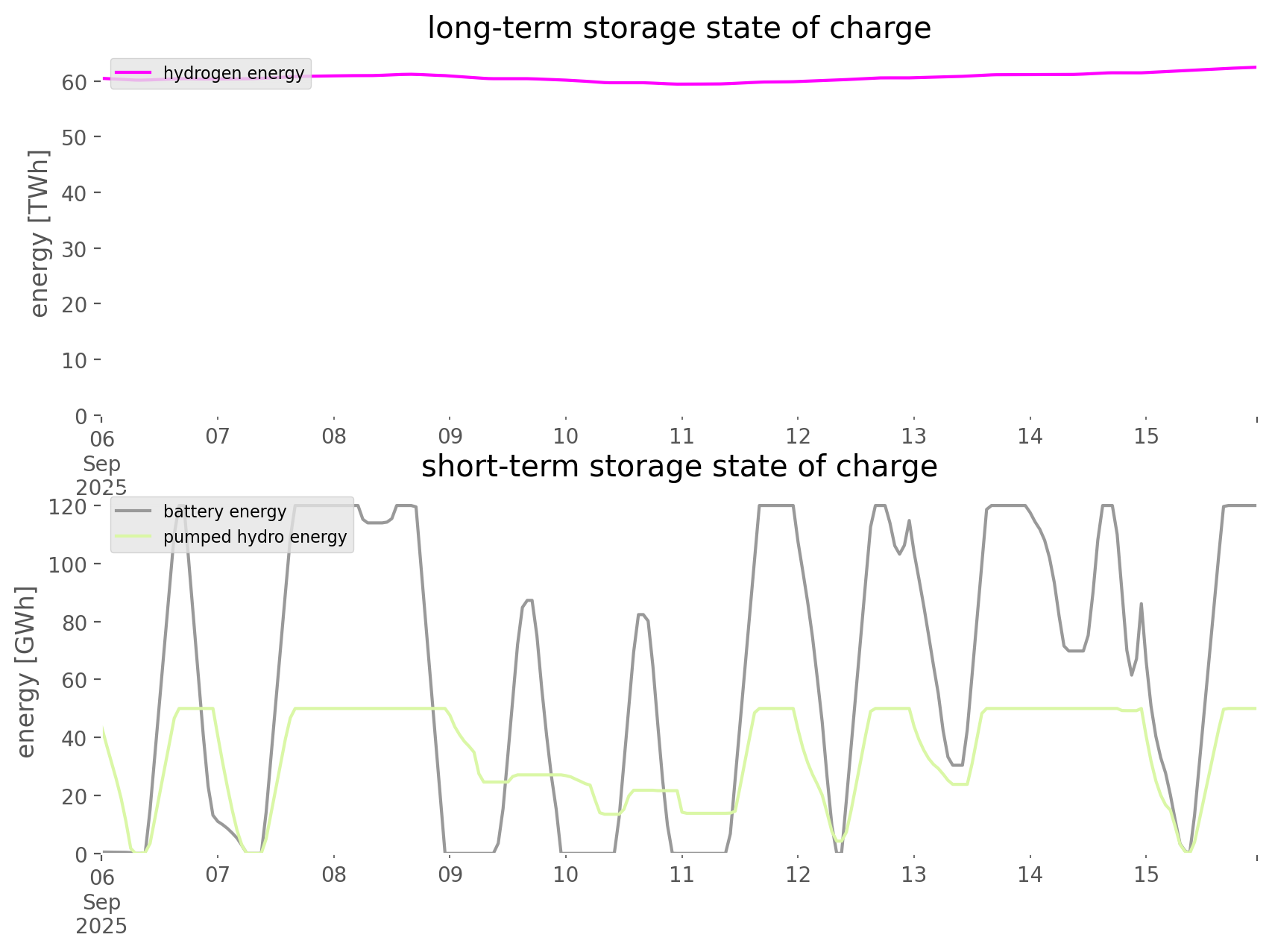Click the 15 date tick on top chart
The image size is (1272, 952).
point(1146,436)
